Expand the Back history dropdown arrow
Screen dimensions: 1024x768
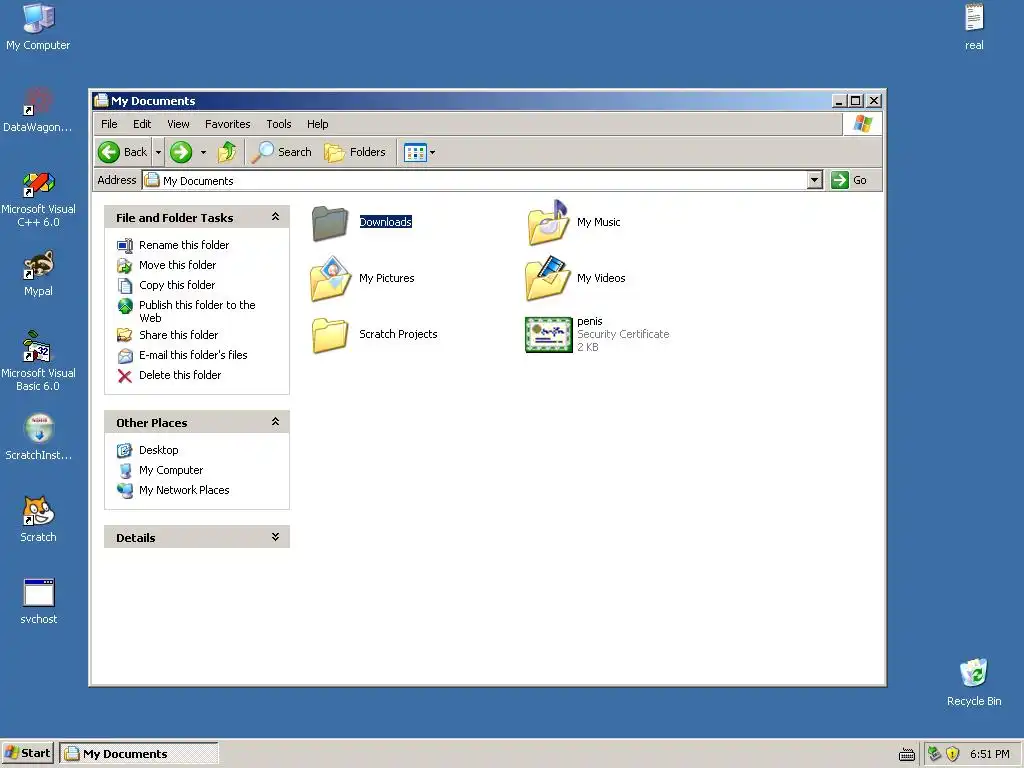tap(158, 152)
